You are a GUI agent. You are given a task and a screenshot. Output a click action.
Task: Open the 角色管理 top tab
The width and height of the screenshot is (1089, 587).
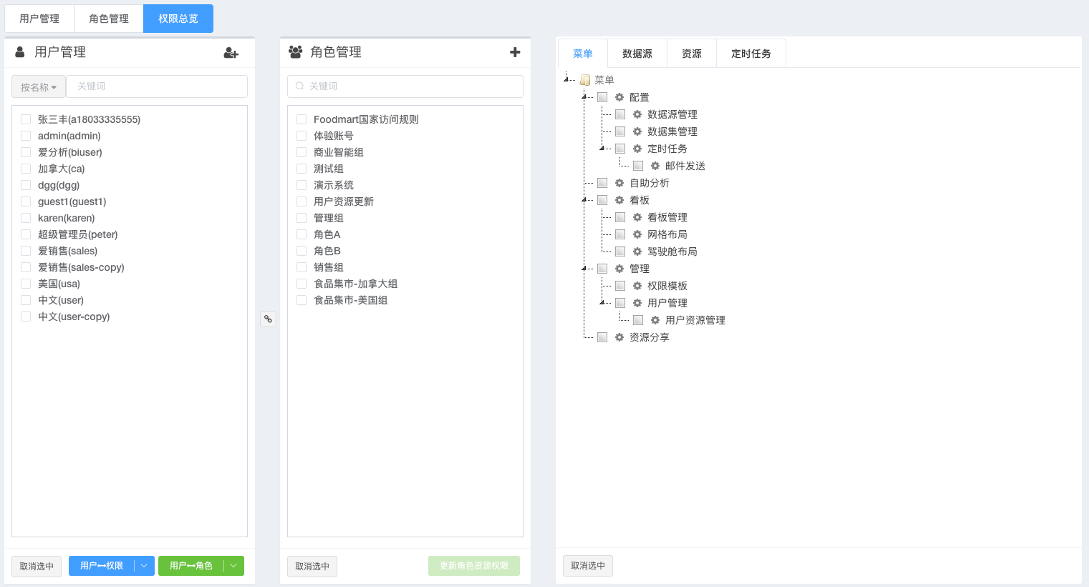(109, 19)
